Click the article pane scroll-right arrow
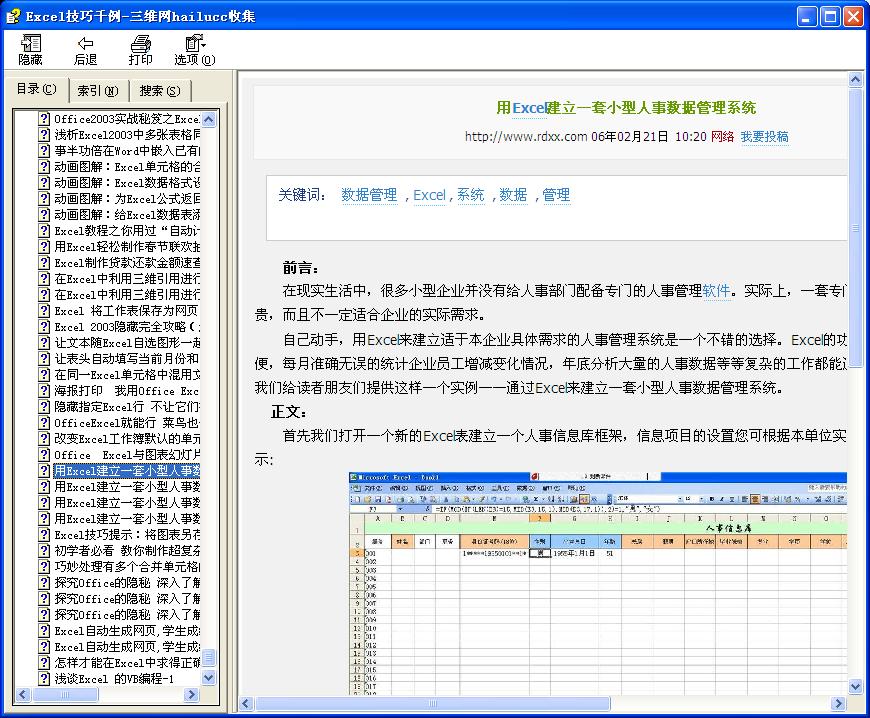This screenshot has width=870, height=718. click(839, 704)
